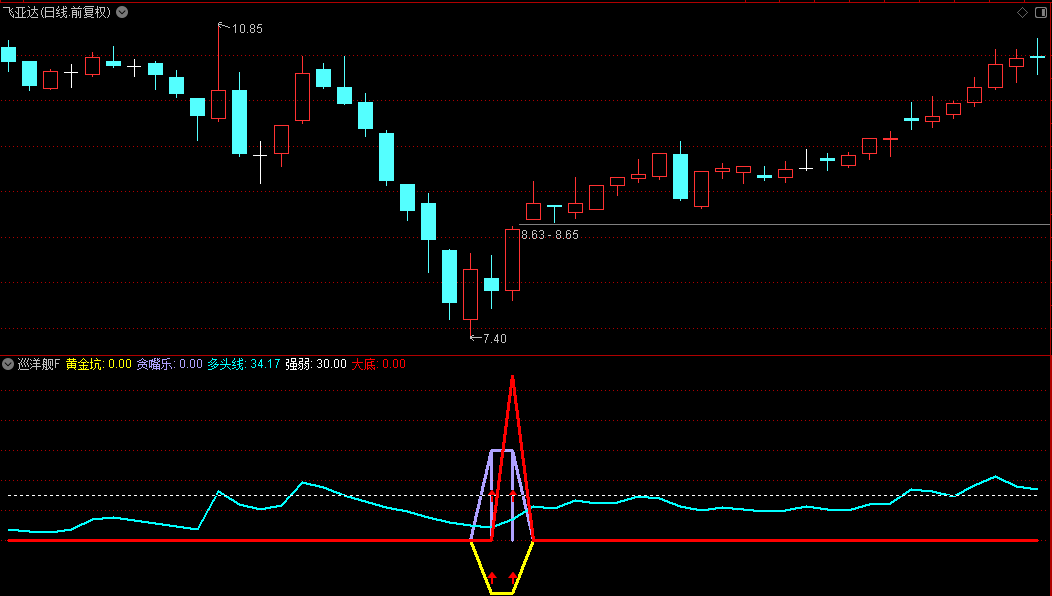Click the horizontal gap line right of 8.63 - 8.65

click(784, 224)
